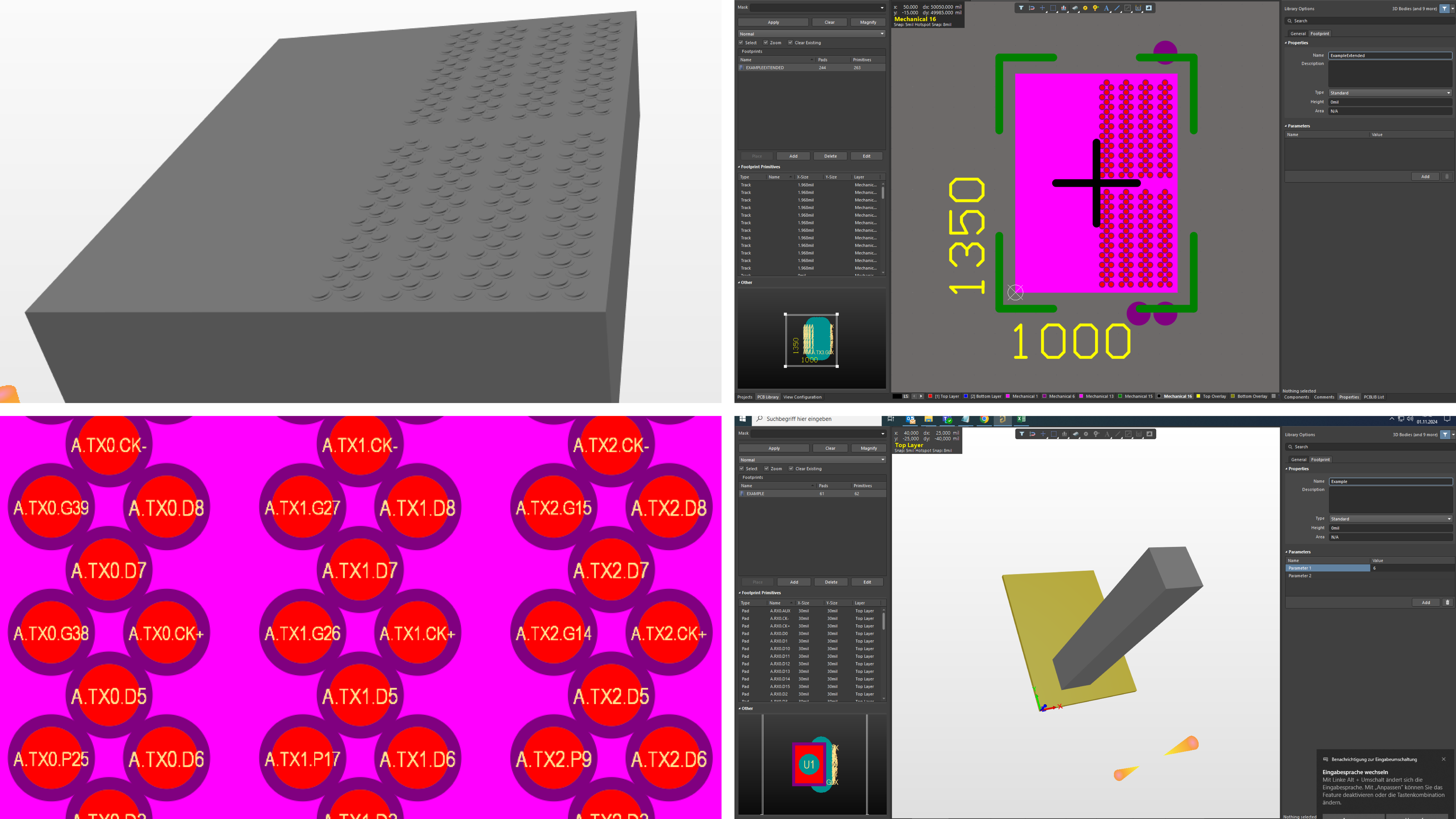This screenshot has width=1456, height=819.
Task: Toggle Clear Existing checkbox in ExampleExtended panel
Action: pos(790,42)
